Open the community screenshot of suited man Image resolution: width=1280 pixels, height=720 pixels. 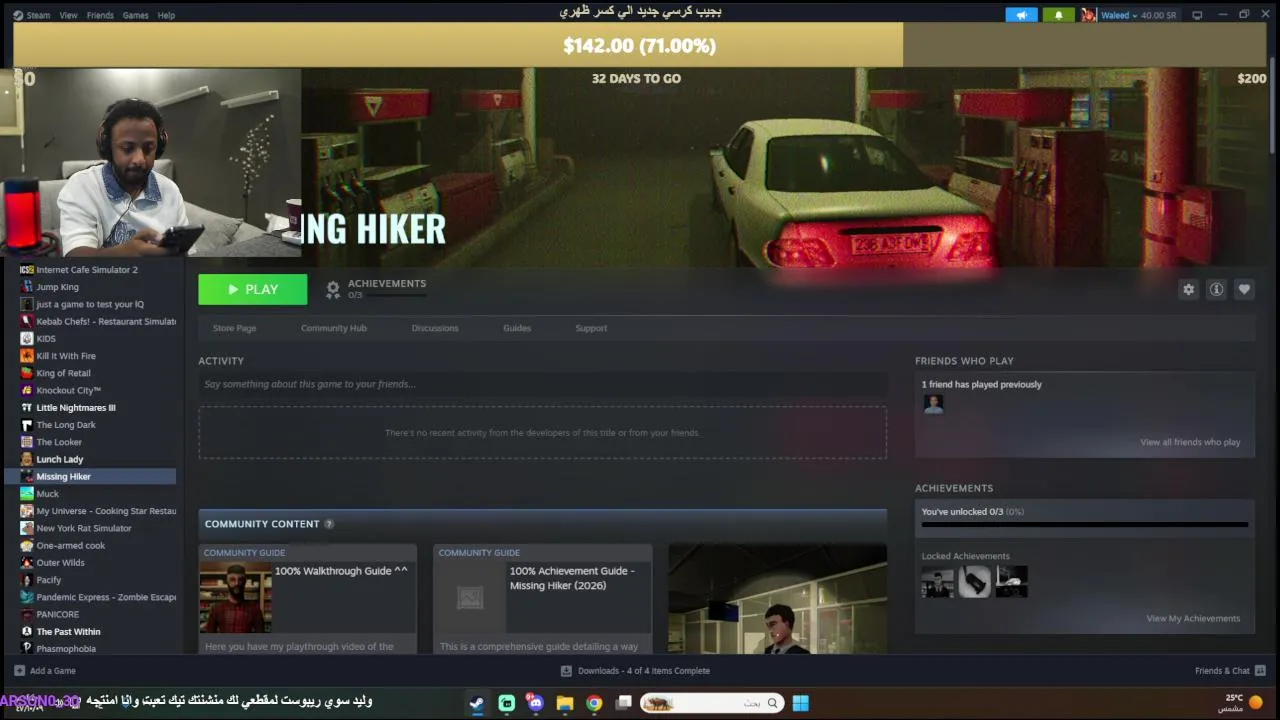tap(777, 598)
